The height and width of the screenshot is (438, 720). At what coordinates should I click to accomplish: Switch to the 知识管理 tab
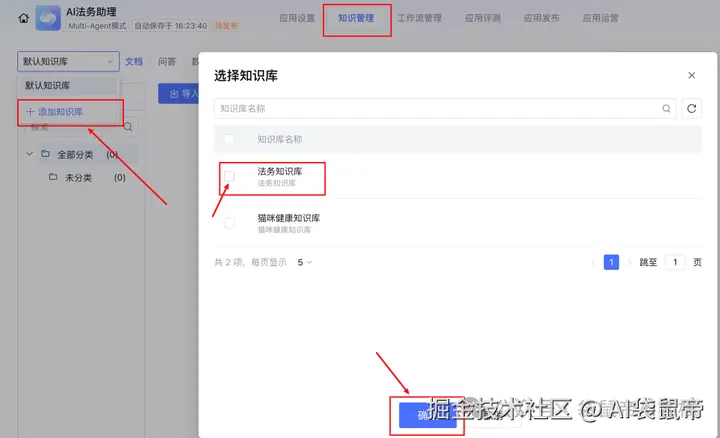pos(356,18)
